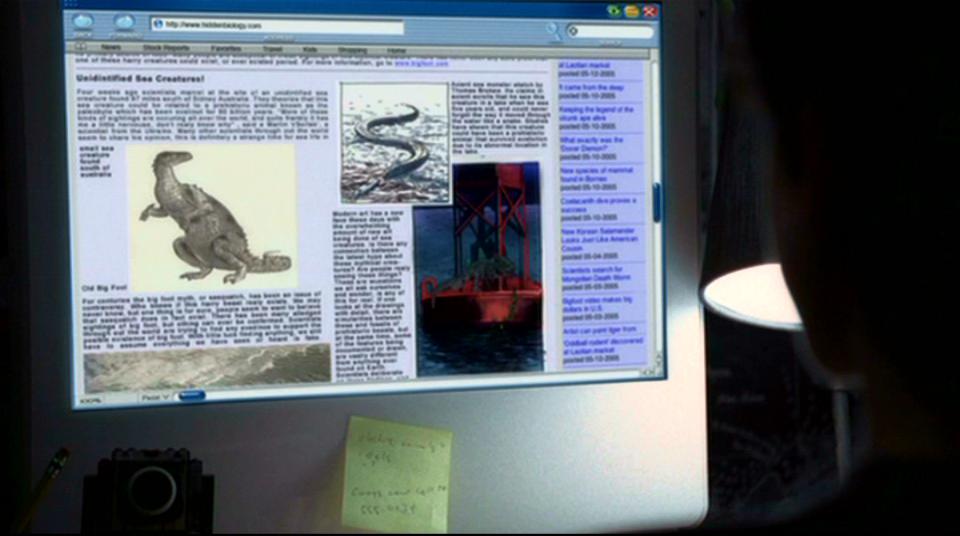This screenshot has width=960, height=536.
Task: Click the vertical scrollbar thumb
Action: coord(657,200)
